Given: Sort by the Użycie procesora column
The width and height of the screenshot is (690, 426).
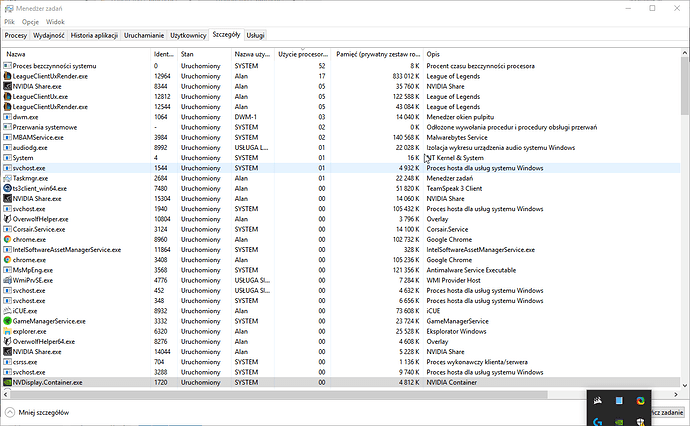Looking at the screenshot, I should pyautogui.click(x=303, y=53).
